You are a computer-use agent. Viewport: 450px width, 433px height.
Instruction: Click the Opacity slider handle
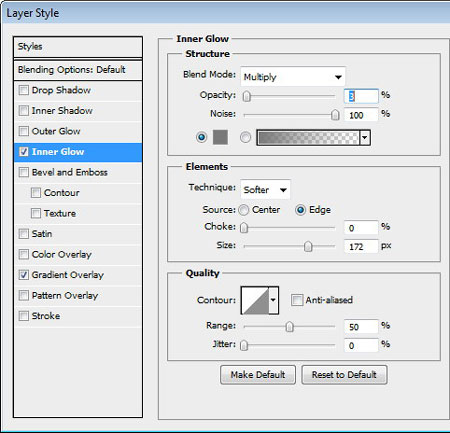coord(247,96)
